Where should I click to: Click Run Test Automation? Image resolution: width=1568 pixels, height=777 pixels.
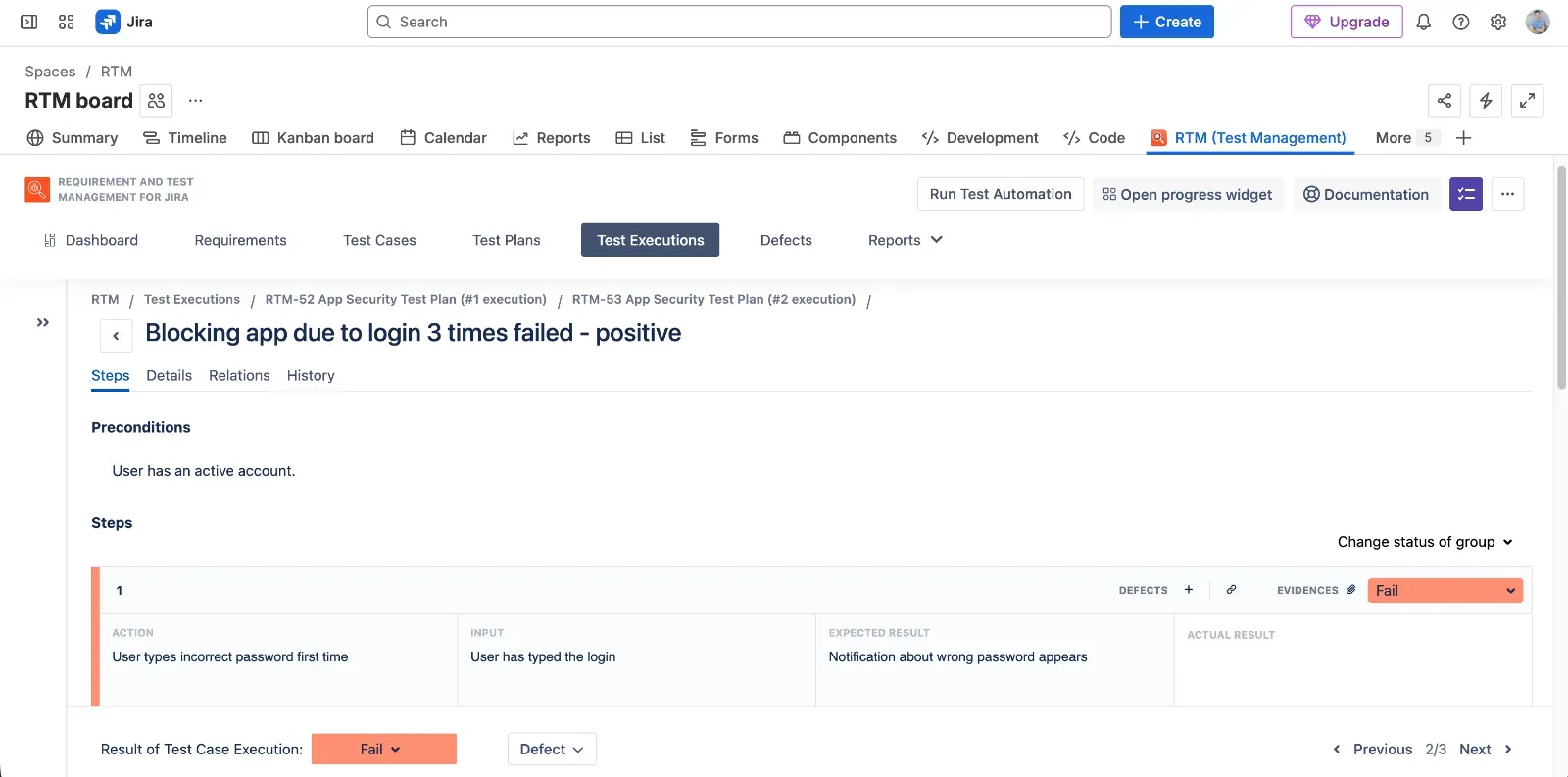pyautogui.click(x=1001, y=194)
